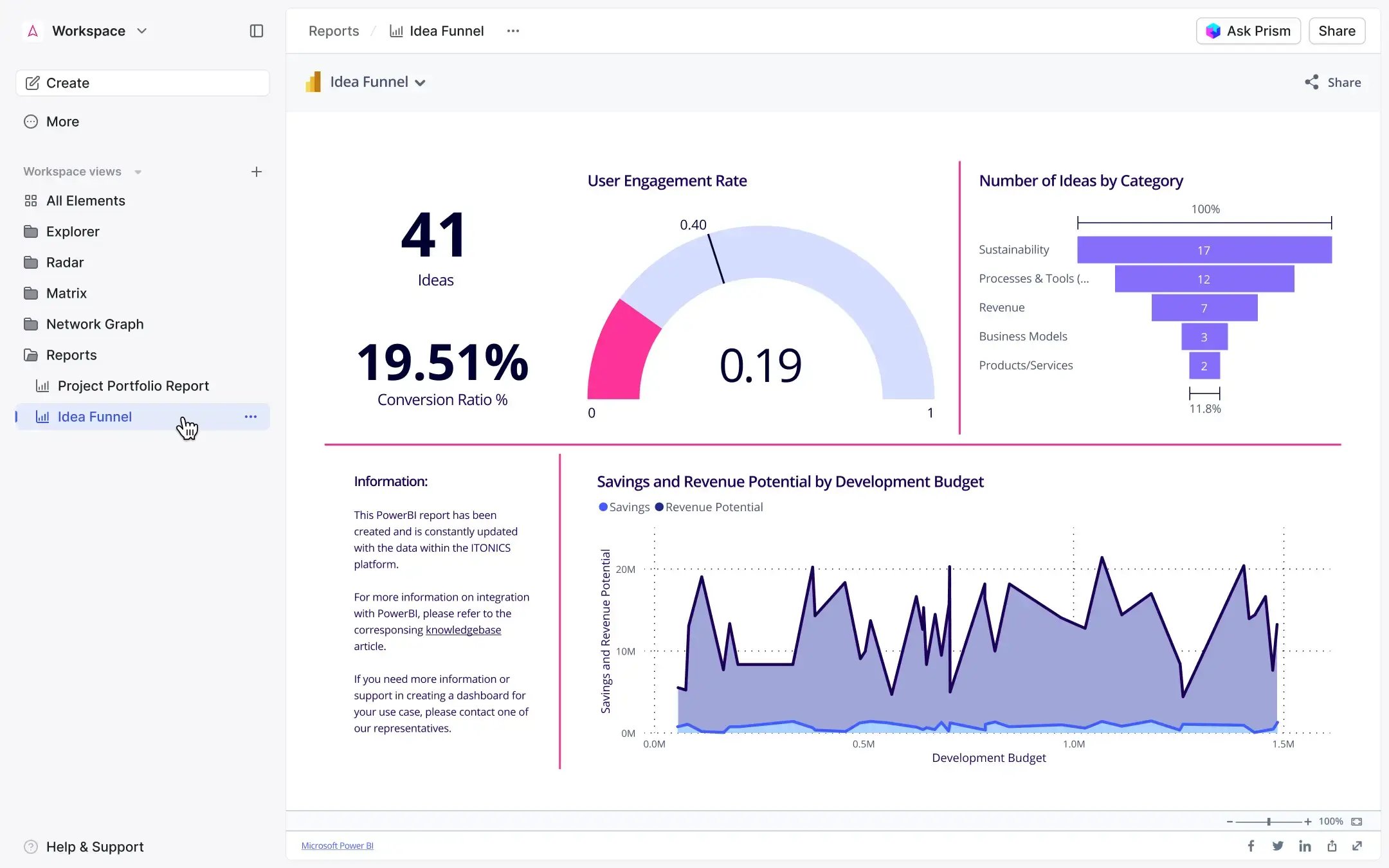Collapse the Reports folder in sidebar
Screen dimensions: 1389x868
60,355
